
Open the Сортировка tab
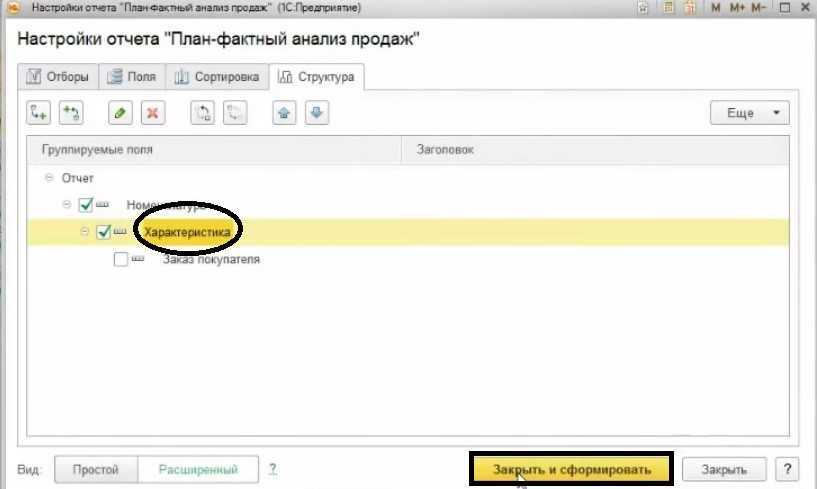coord(218,77)
